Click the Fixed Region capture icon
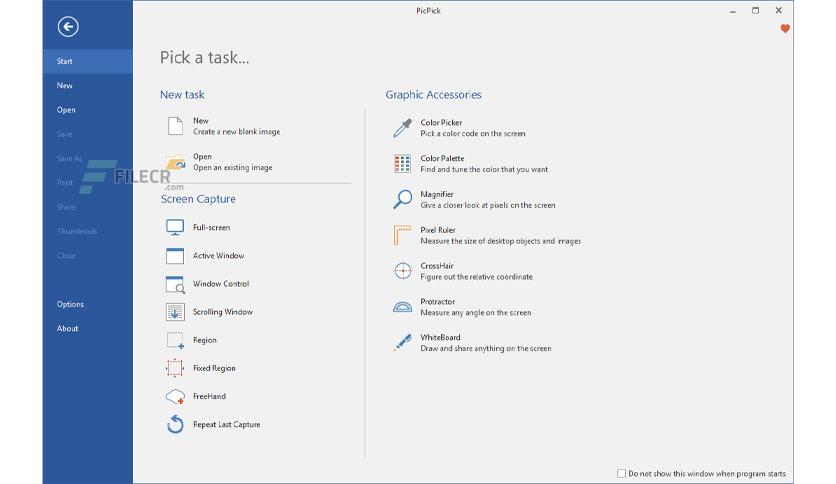Viewport: 836px width, 484px height. click(x=175, y=368)
